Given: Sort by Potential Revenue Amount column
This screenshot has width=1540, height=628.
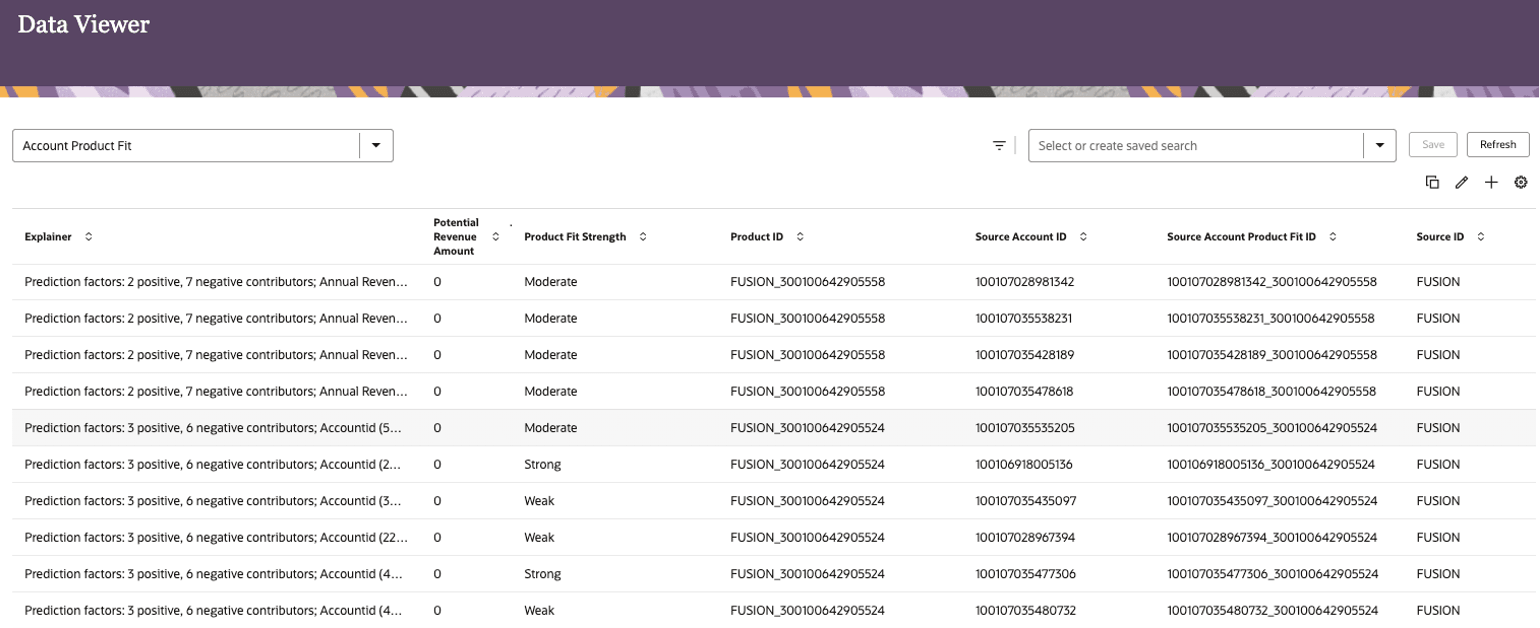Looking at the screenshot, I should click(496, 237).
